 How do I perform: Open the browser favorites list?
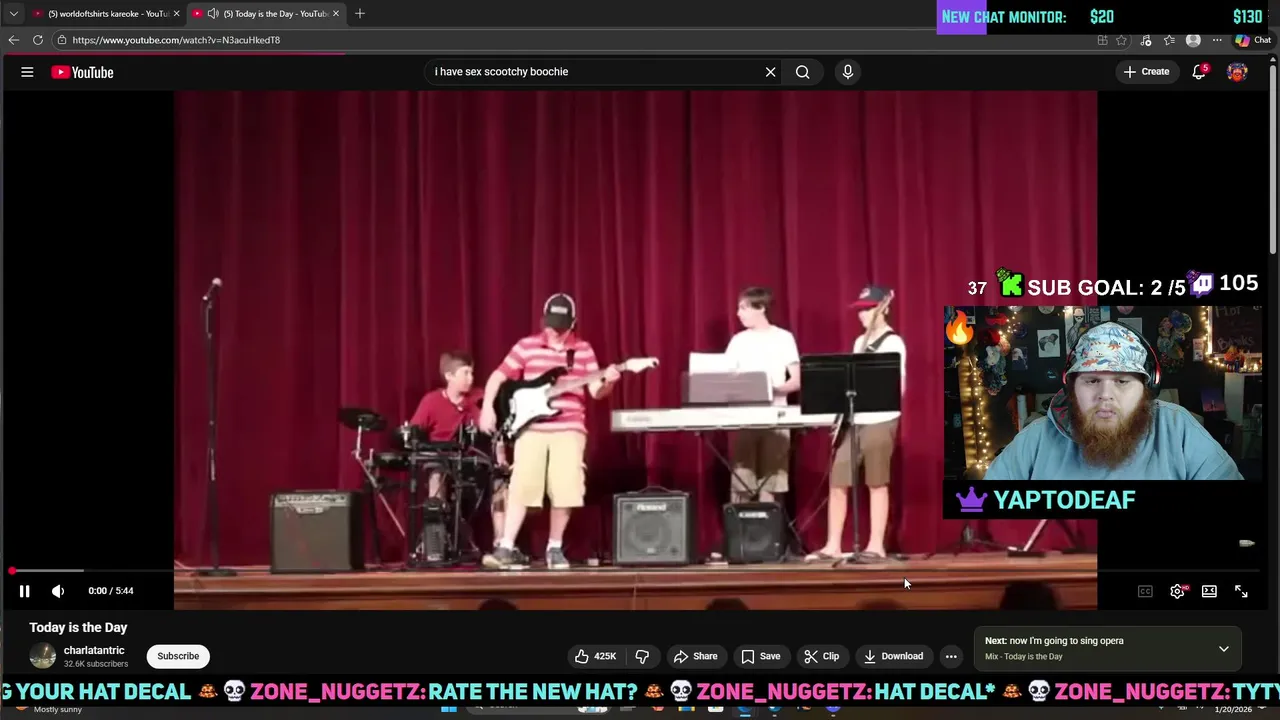[x=1169, y=40]
